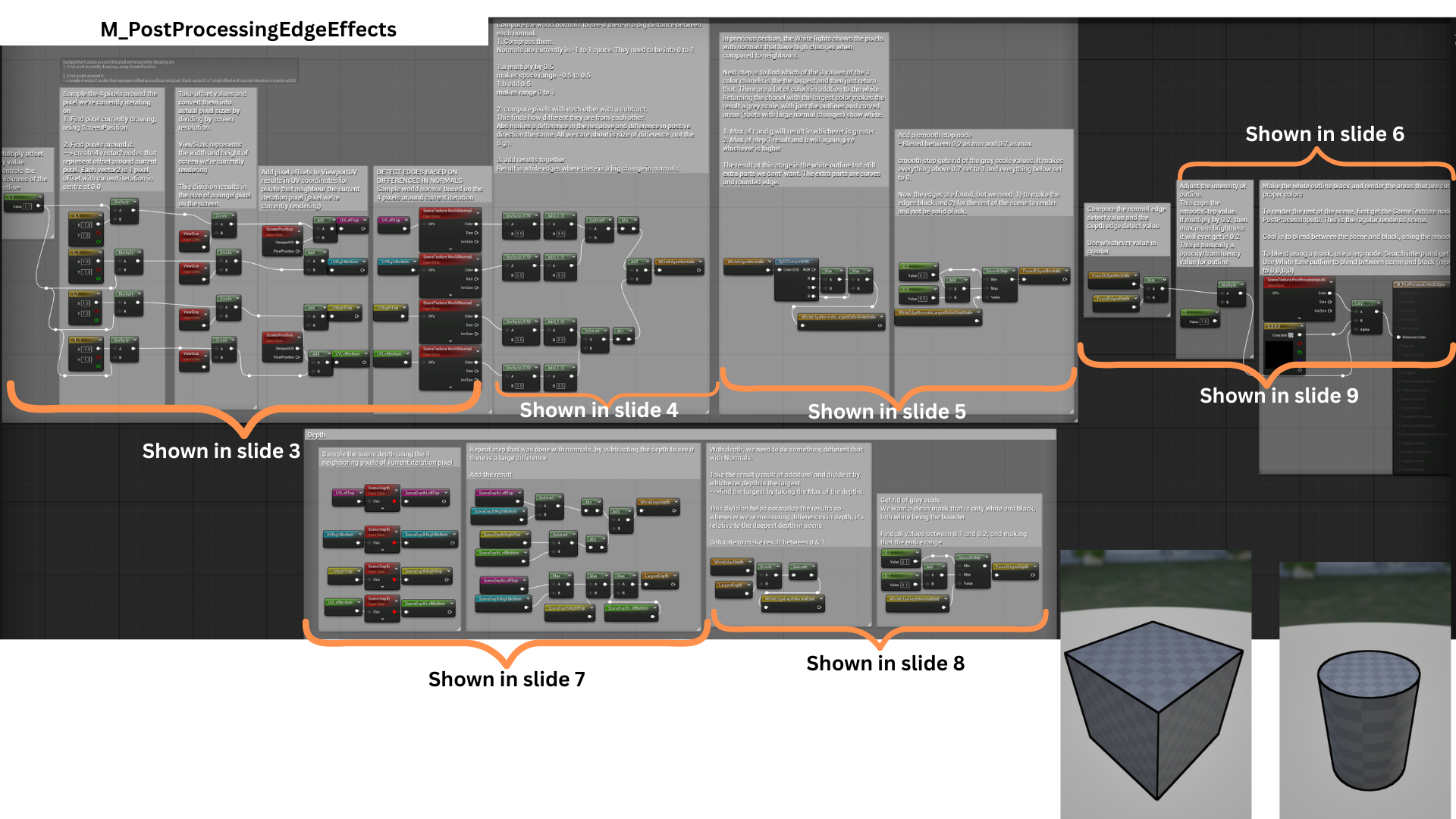This screenshot has height=819, width=1456.
Task: Expand the SceneTexture:PostProcessInput0 node bottom chevron
Action: click(1300, 318)
